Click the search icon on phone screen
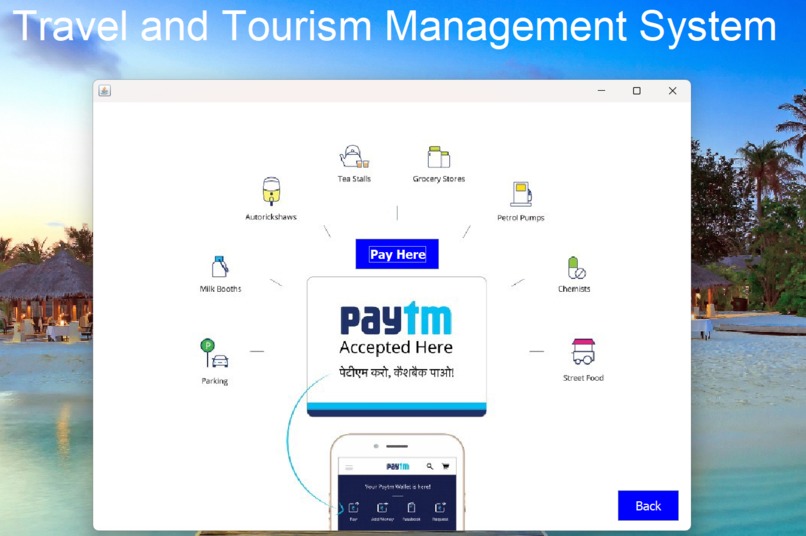Viewport: 806px width, 536px height. (x=430, y=467)
